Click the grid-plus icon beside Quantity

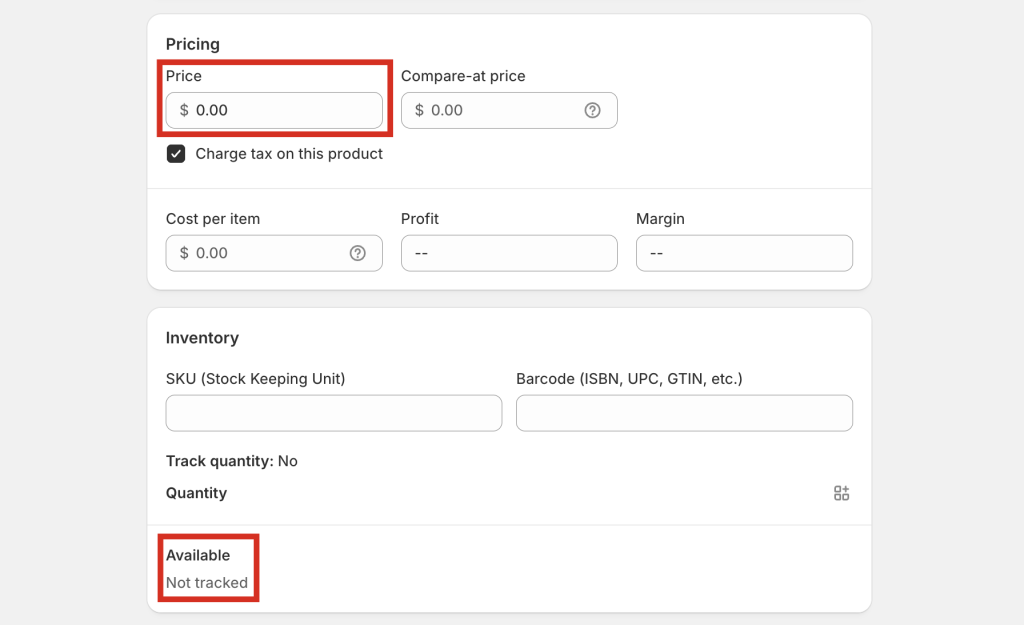tap(841, 493)
